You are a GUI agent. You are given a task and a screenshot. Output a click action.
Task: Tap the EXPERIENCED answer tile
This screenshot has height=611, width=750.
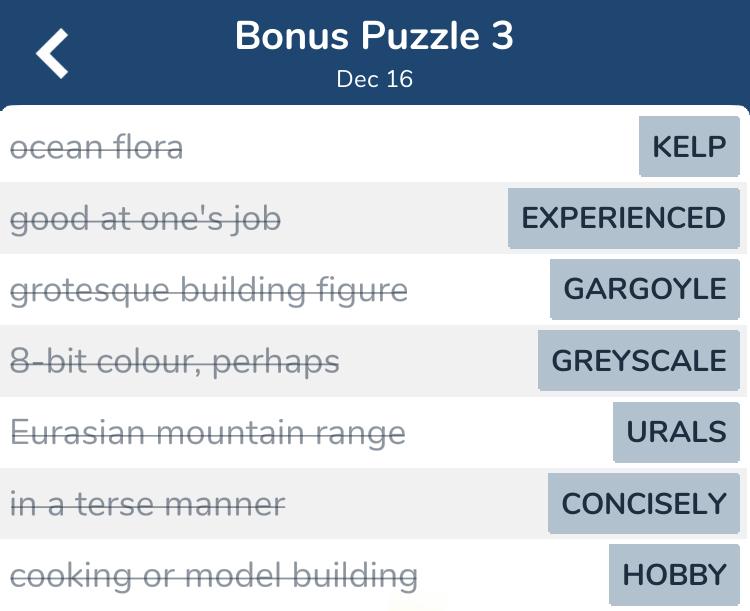coord(624,218)
